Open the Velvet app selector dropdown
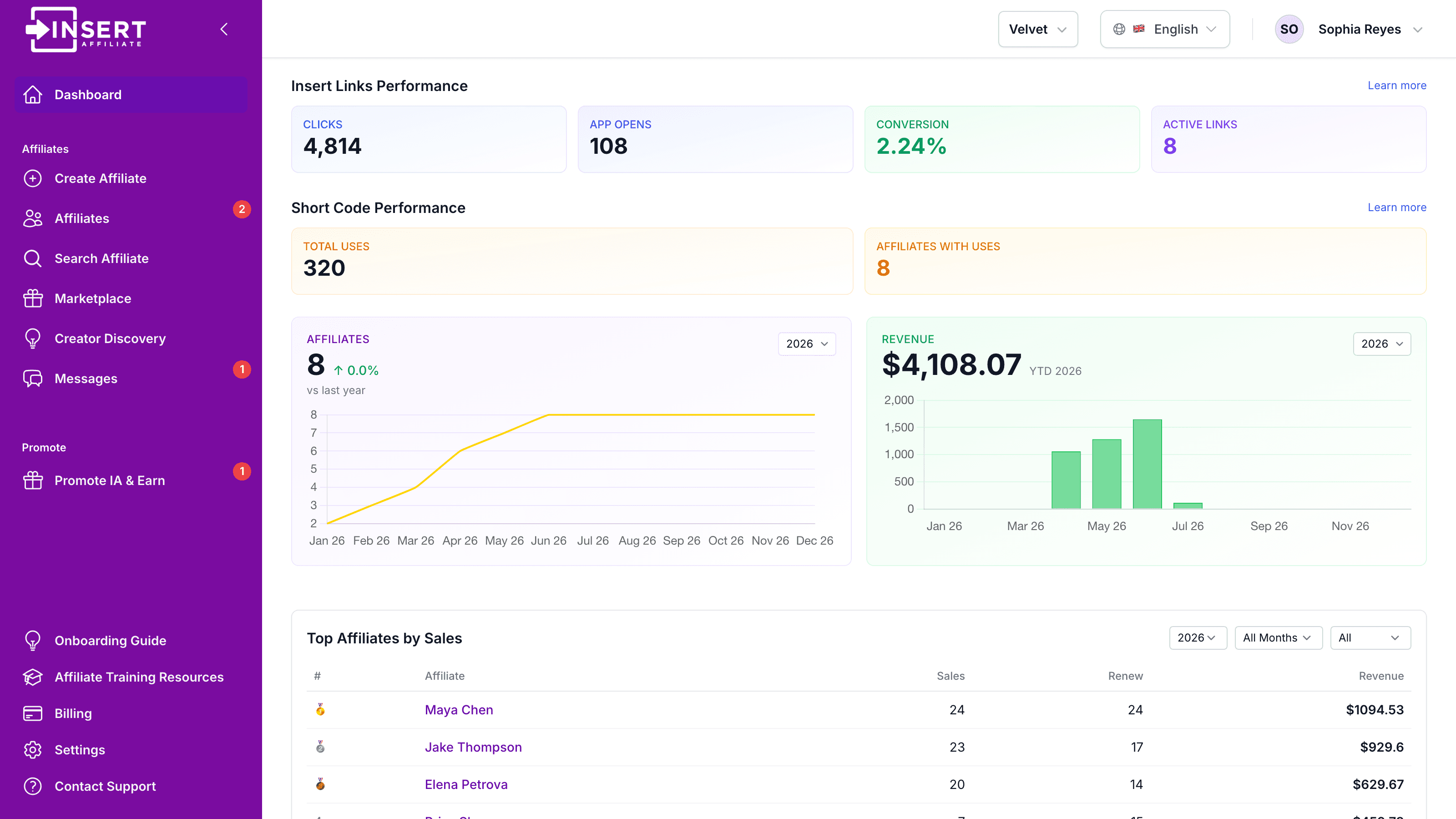This screenshot has height=819, width=1456. coord(1038,30)
